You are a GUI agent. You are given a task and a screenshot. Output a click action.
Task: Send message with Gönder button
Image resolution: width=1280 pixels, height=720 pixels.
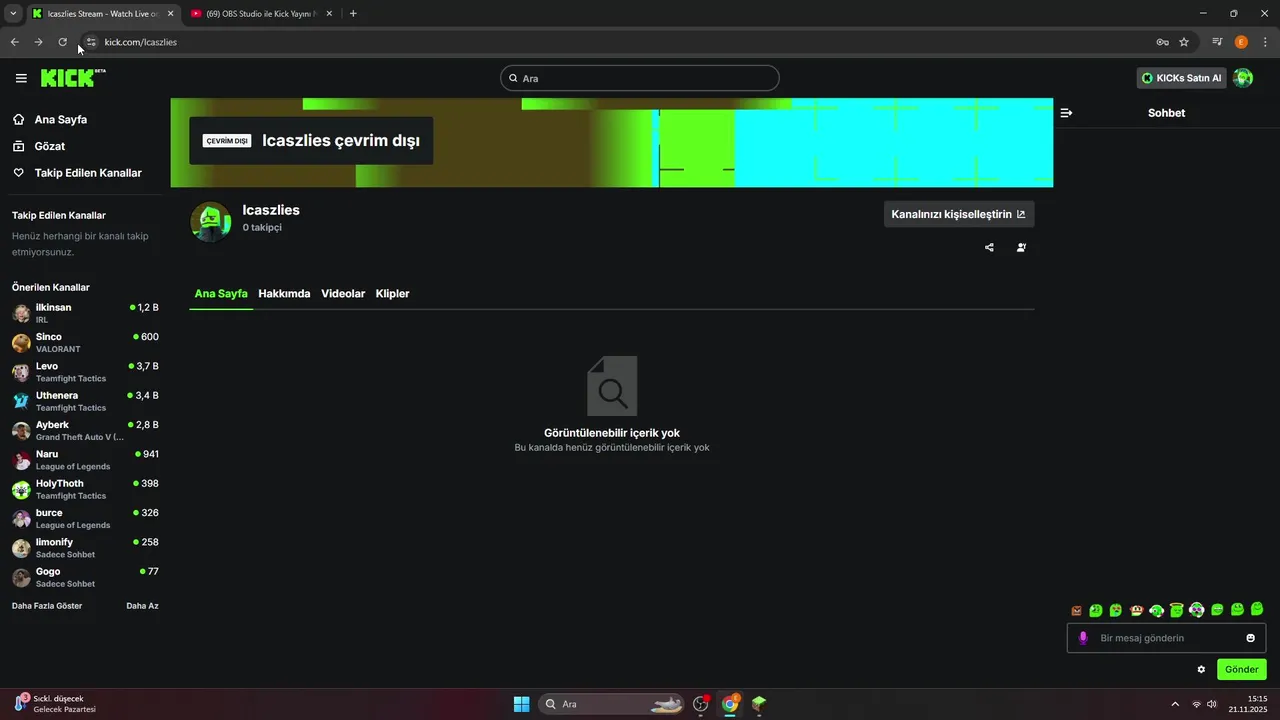coord(1241,669)
